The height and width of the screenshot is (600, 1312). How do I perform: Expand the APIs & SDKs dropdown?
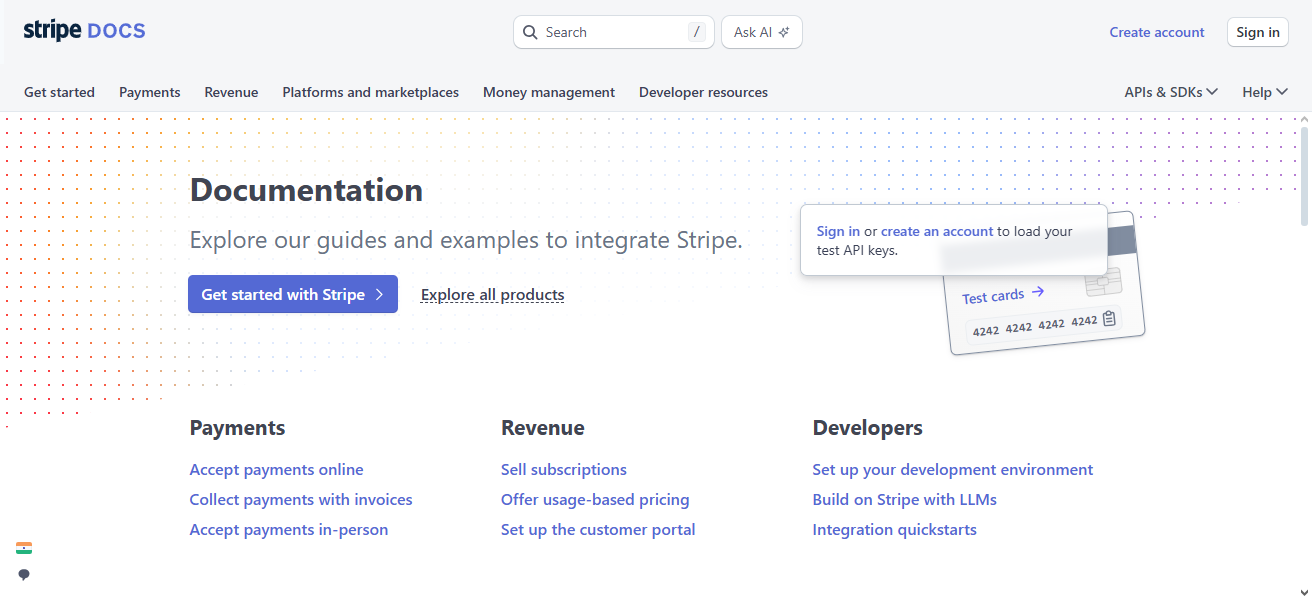tap(1170, 91)
